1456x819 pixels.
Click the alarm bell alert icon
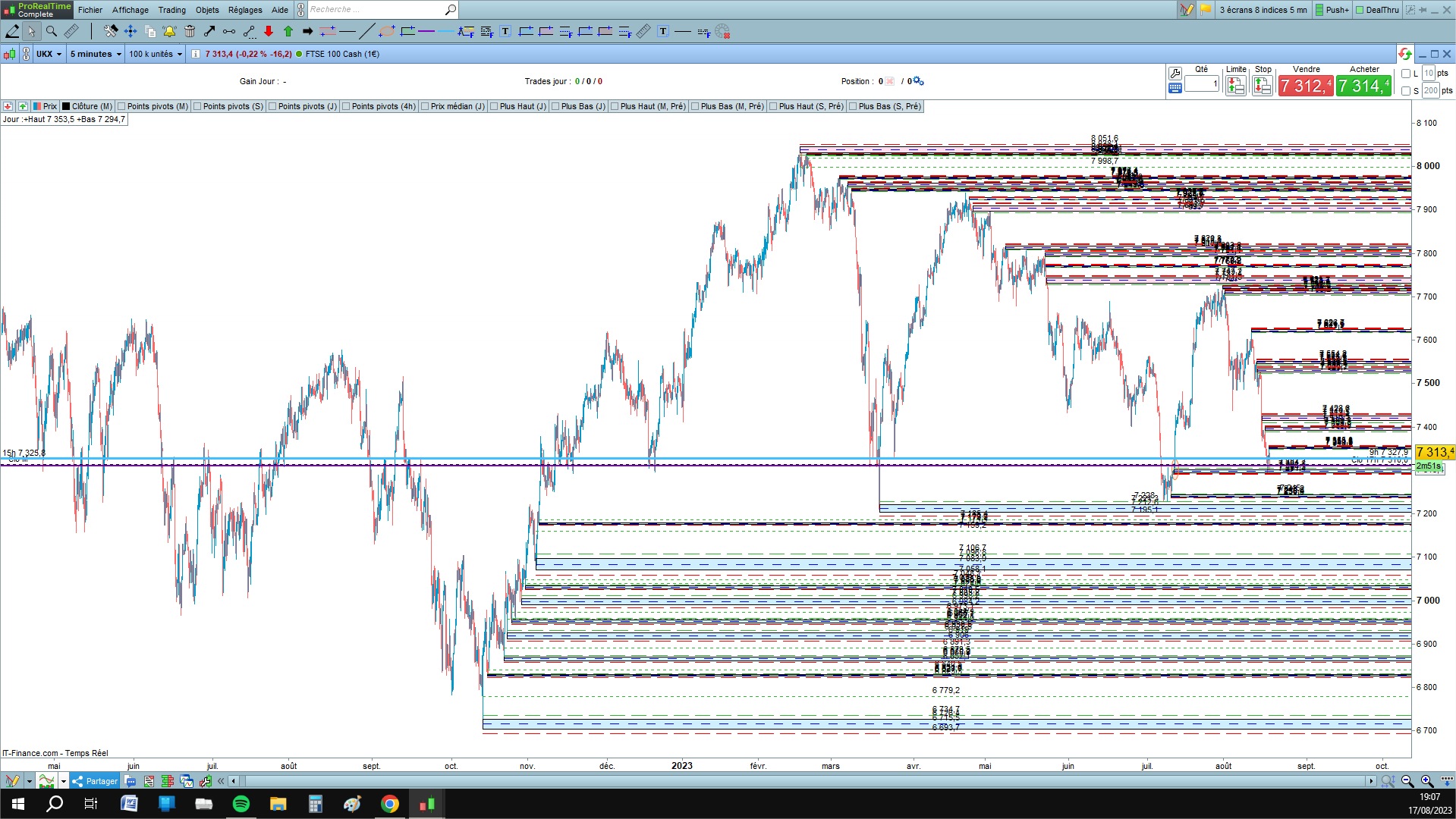tap(169, 31)
